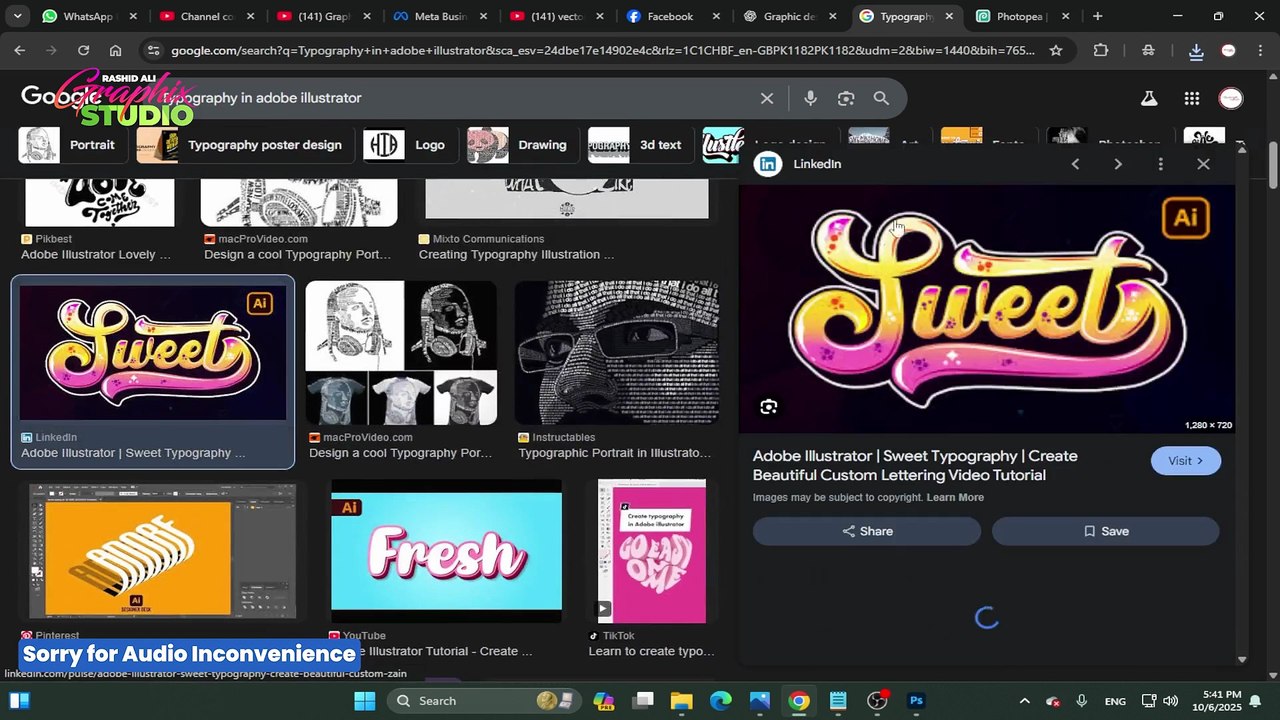Image resolution: width=1280 pixels, height=720 pixels.
Task: Open the Google apps grid
Action: tap(1191, 98)
